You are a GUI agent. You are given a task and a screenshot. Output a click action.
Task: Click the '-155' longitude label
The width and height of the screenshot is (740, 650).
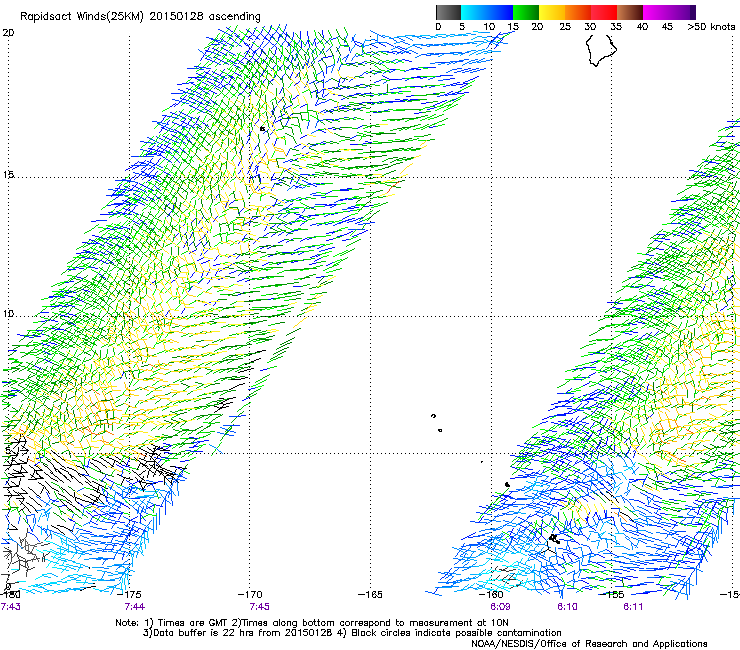point(612,594)
